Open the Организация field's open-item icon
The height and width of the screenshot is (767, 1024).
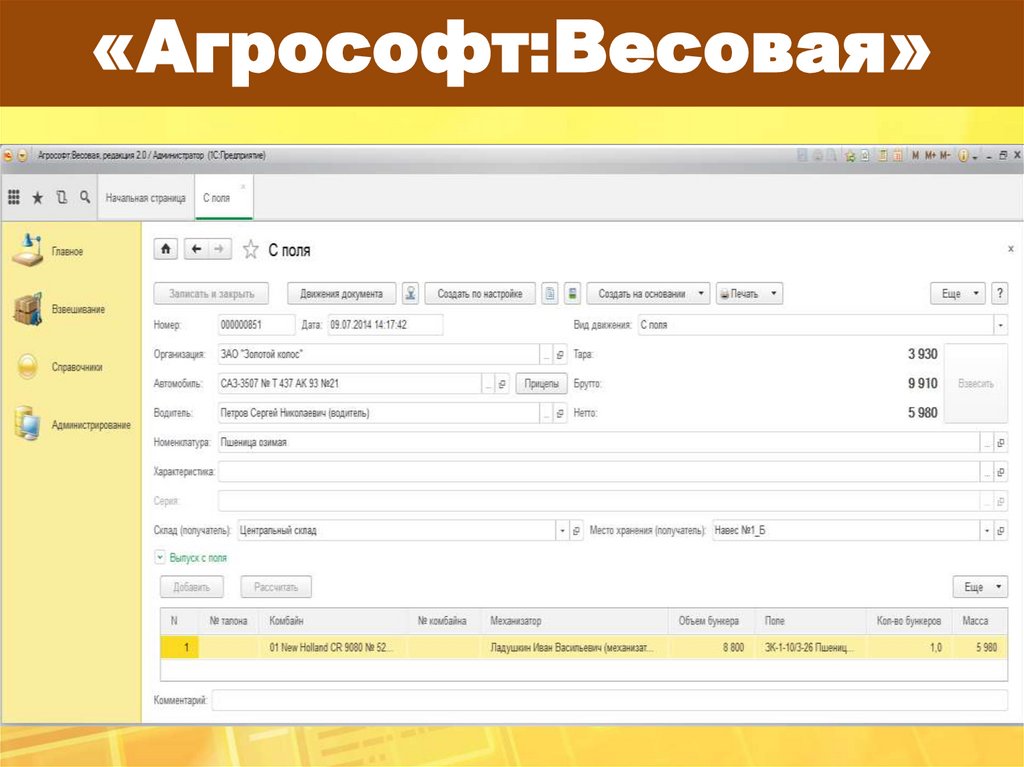point(560,355)
